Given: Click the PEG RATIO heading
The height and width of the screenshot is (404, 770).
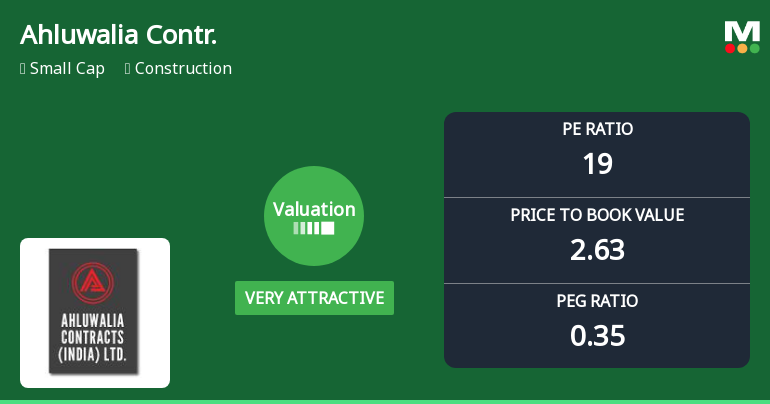Looking at the screenshot, I should (597, 301).
